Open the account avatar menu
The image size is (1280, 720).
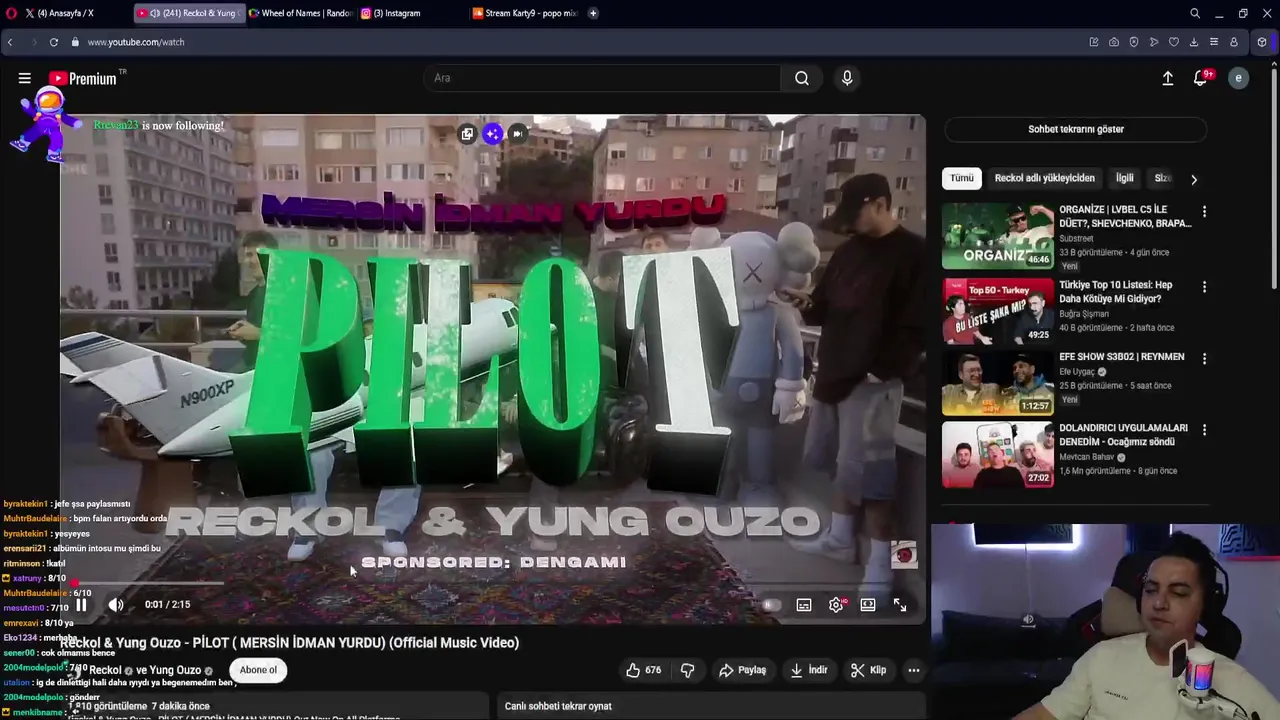point(1238,78)
